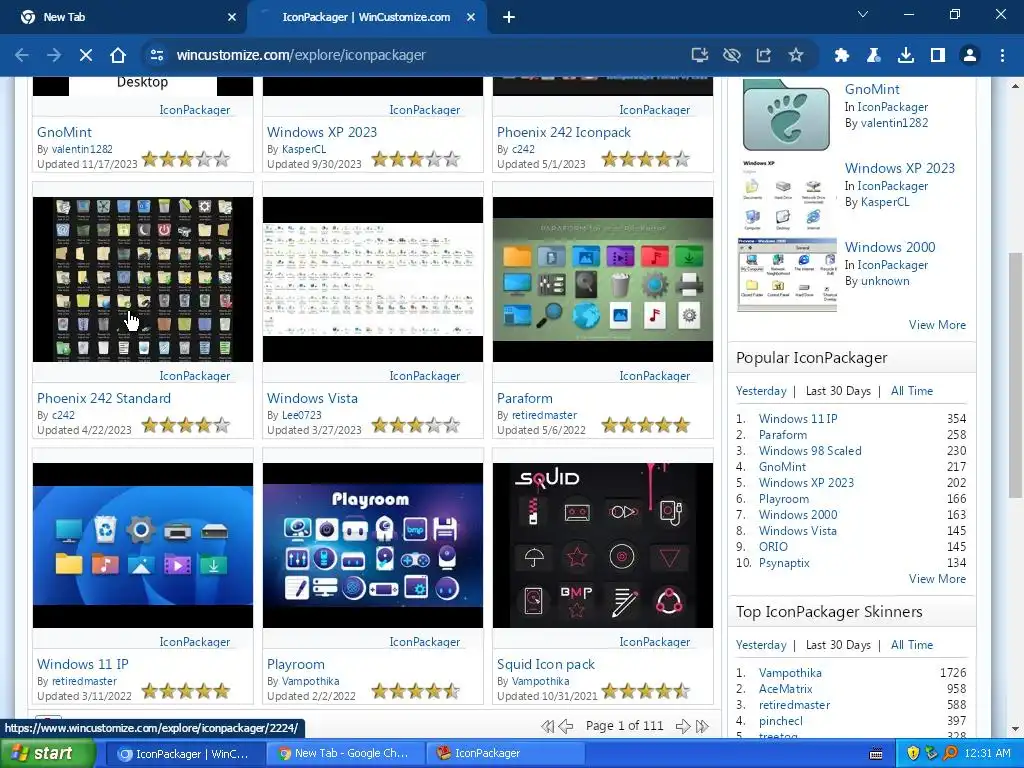Open Phoenix 242 Iconpack link
Viewport: 1024px width, 768px height.
pyautogui.click(x=564, y=132)
